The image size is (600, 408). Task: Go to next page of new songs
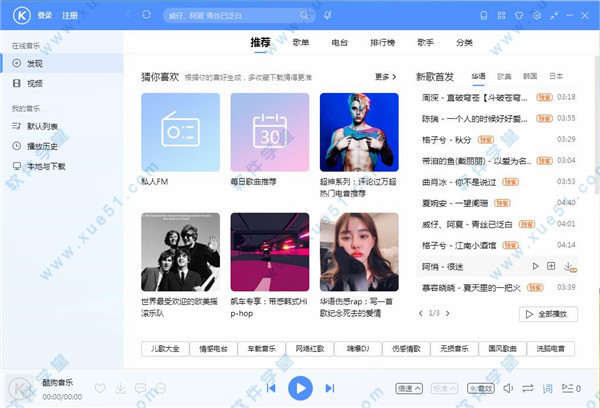click(x=447, y=313)
